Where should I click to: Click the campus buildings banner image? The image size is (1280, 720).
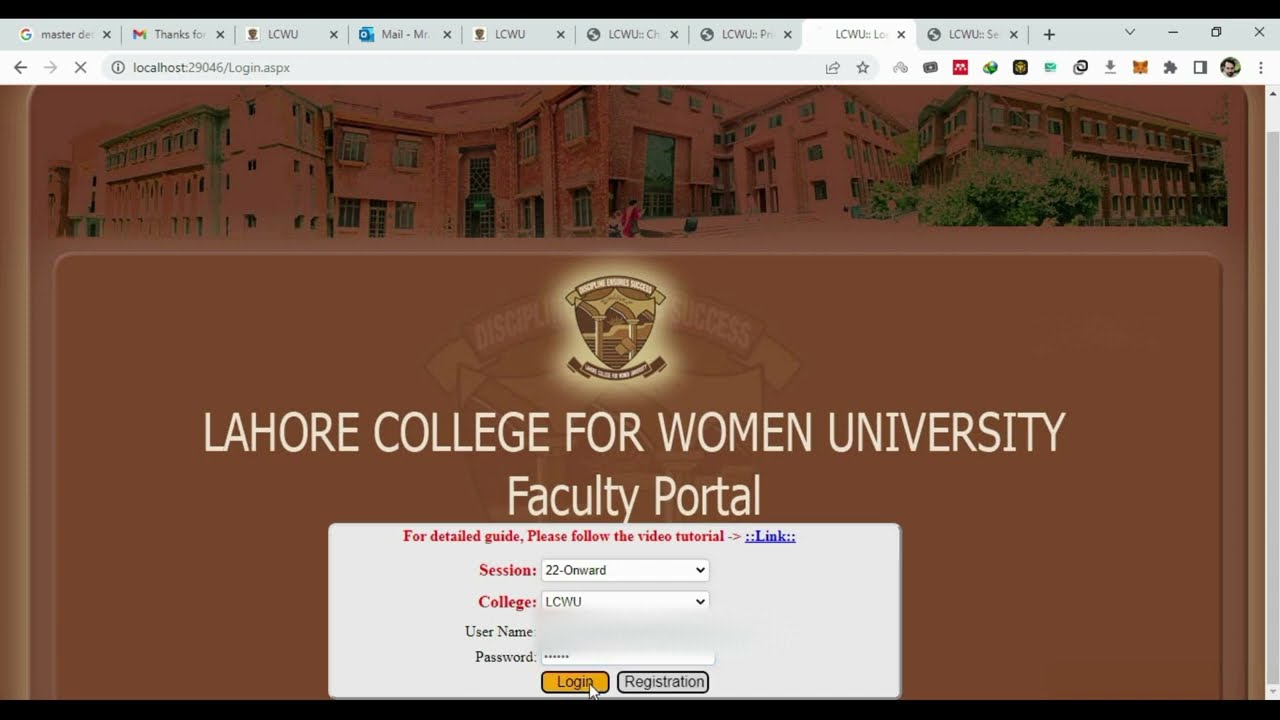point(638,161)
